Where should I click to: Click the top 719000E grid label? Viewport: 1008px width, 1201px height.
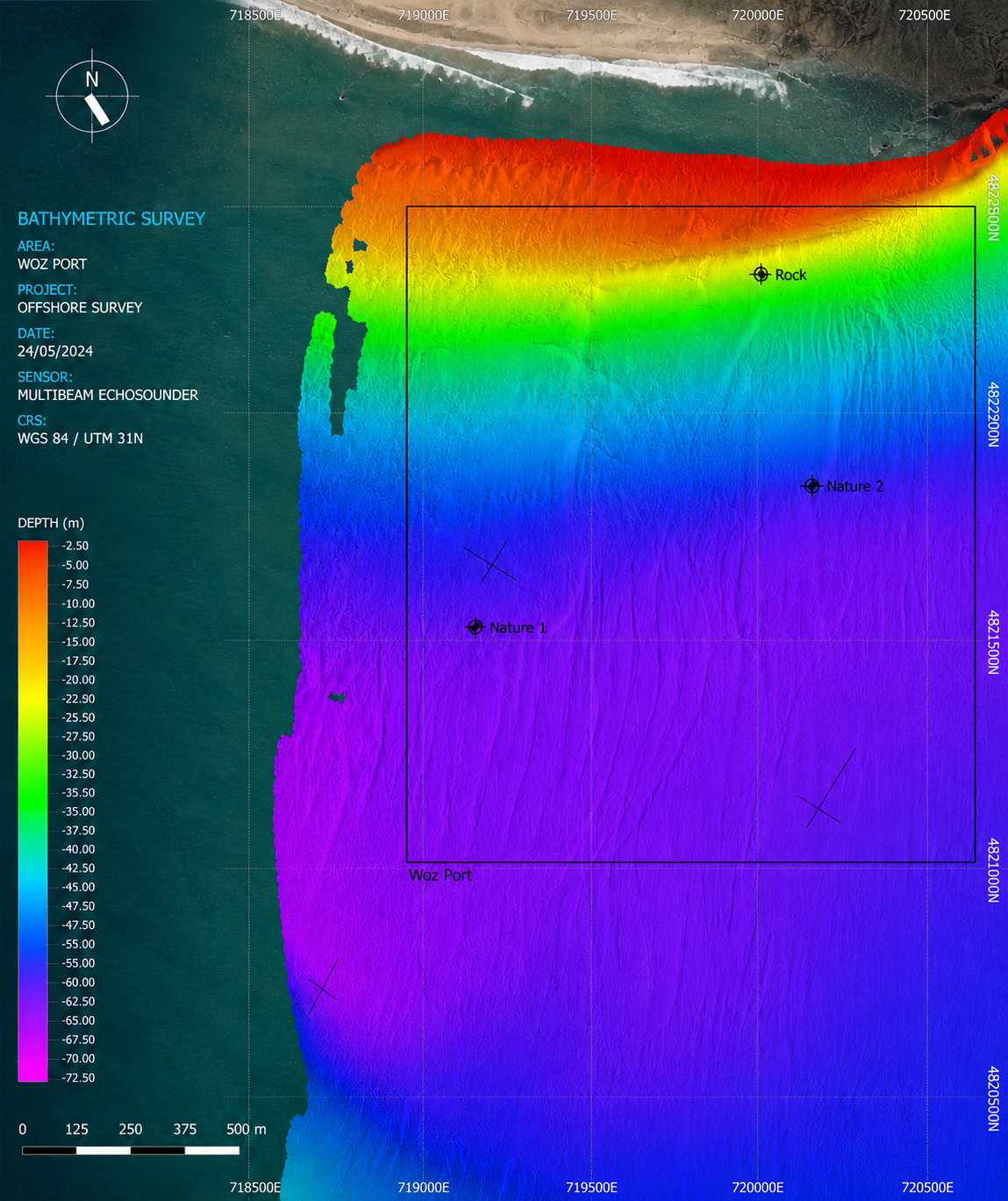[x=424, y=15]
